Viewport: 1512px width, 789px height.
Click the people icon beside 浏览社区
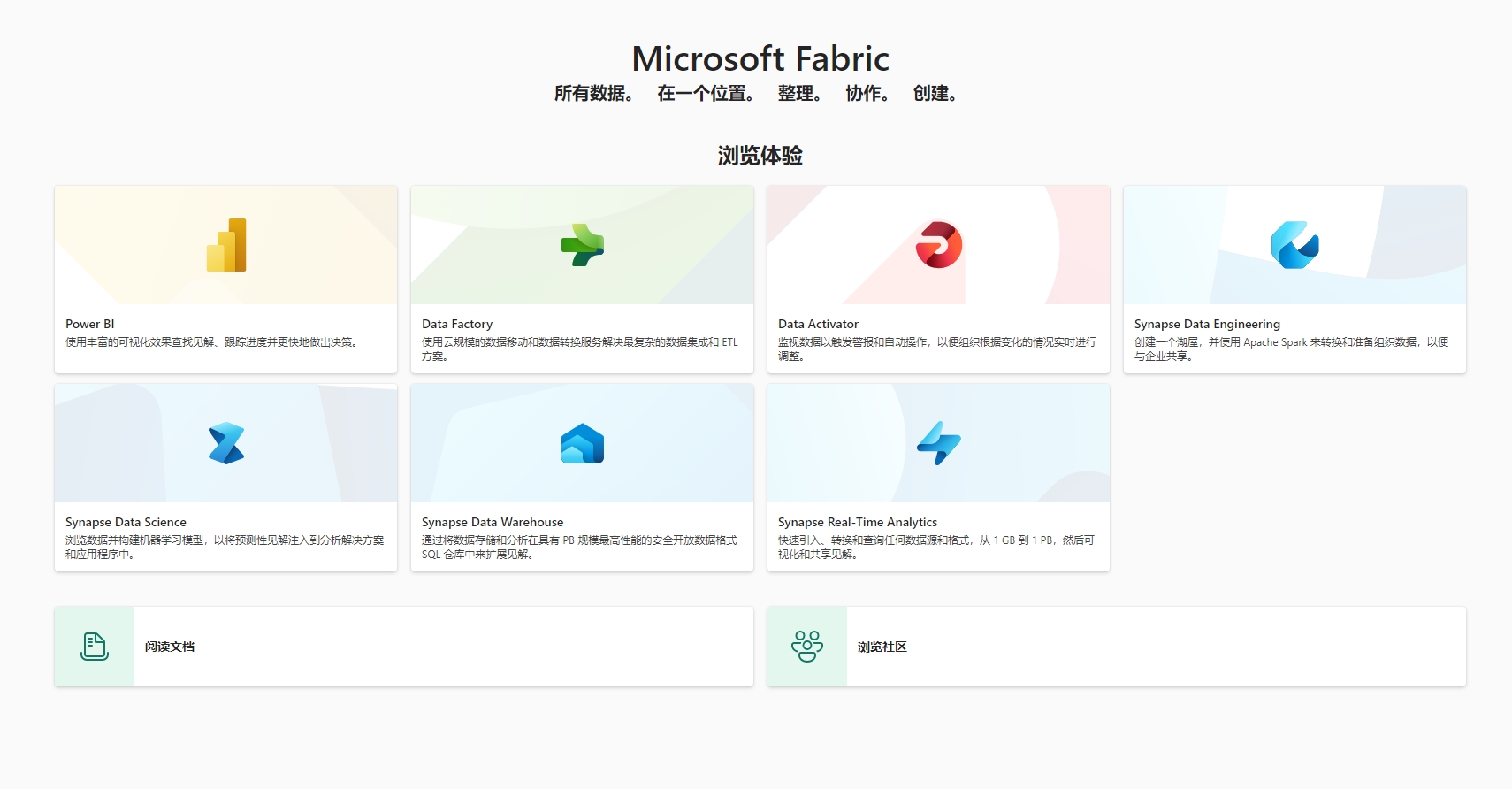pos(807,647)
